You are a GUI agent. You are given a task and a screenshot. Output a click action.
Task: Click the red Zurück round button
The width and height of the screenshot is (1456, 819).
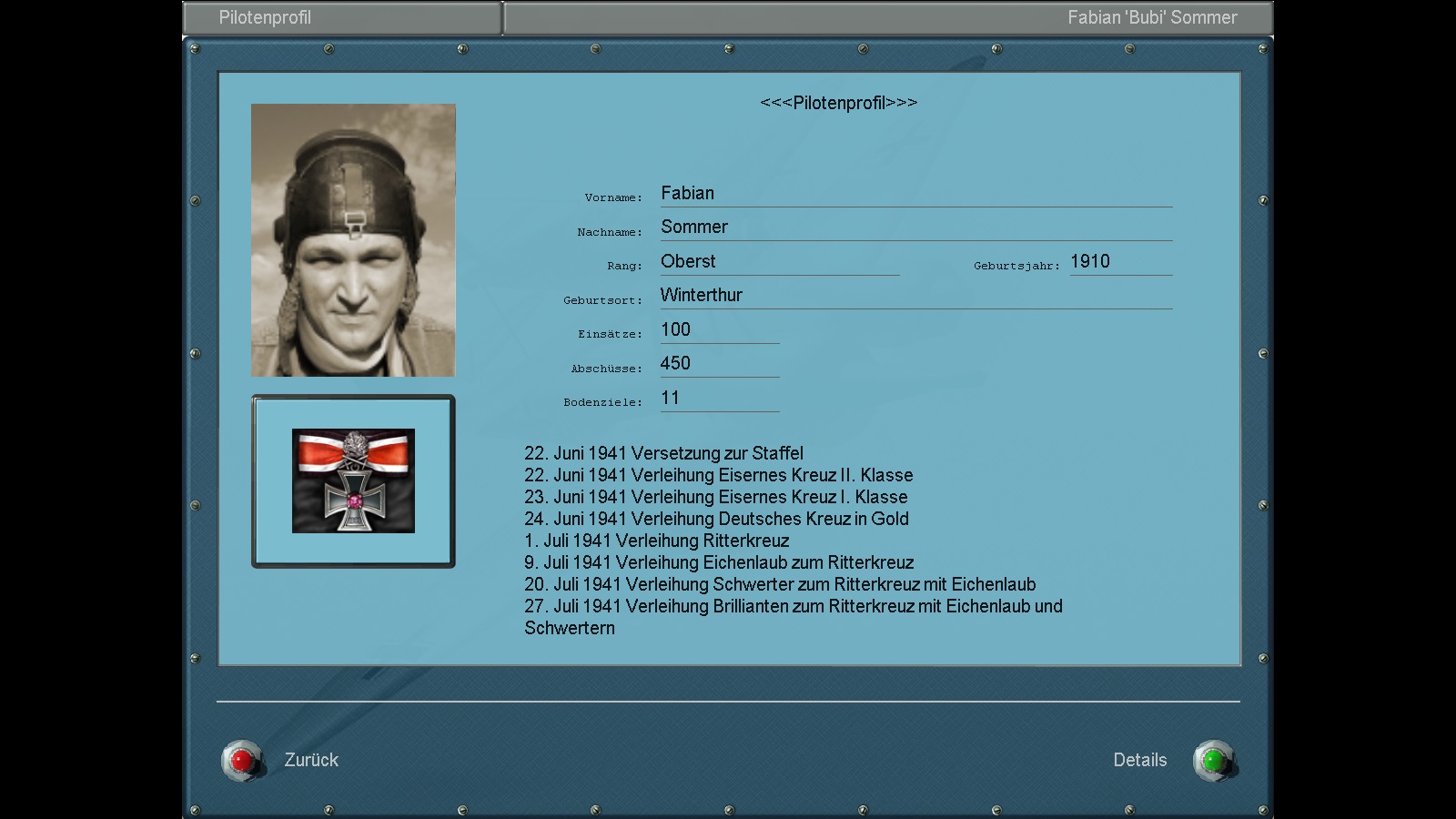coord(243,761)
